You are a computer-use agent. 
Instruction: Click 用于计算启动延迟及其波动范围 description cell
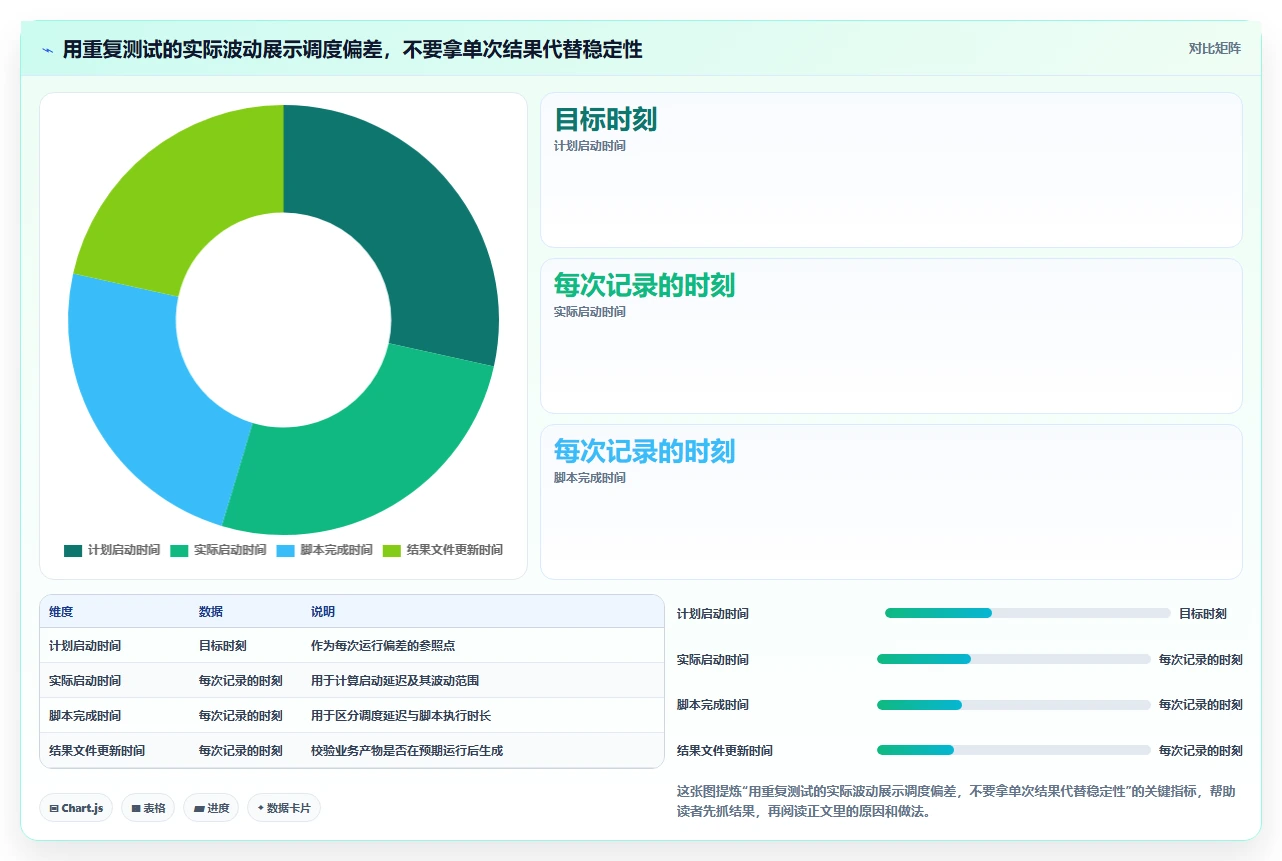[395, 681]
